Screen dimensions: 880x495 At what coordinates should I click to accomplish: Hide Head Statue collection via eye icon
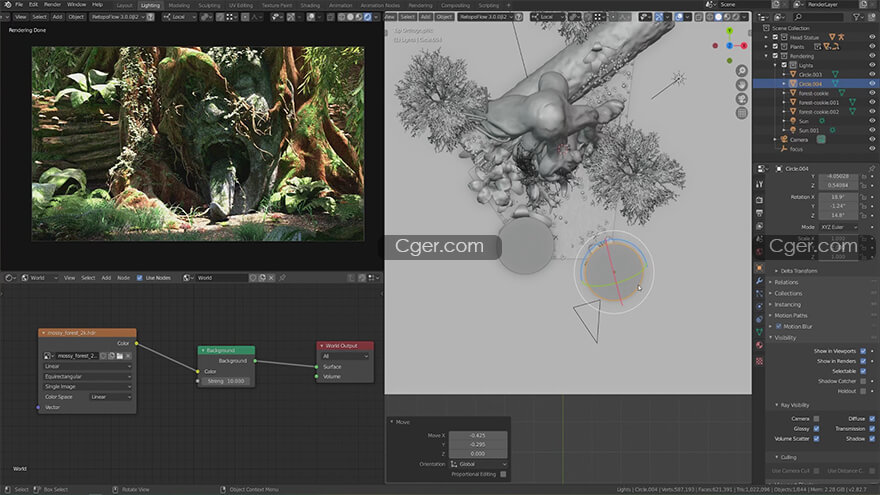point(872,37)
